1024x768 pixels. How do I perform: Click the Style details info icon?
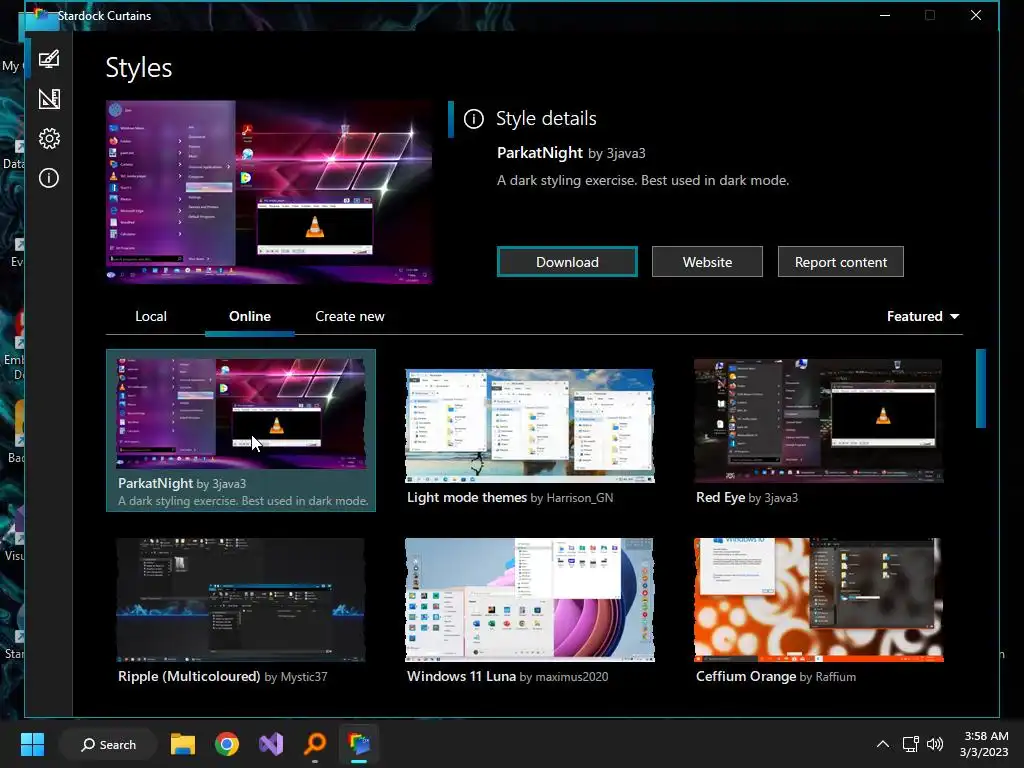[x=473, y=119]
